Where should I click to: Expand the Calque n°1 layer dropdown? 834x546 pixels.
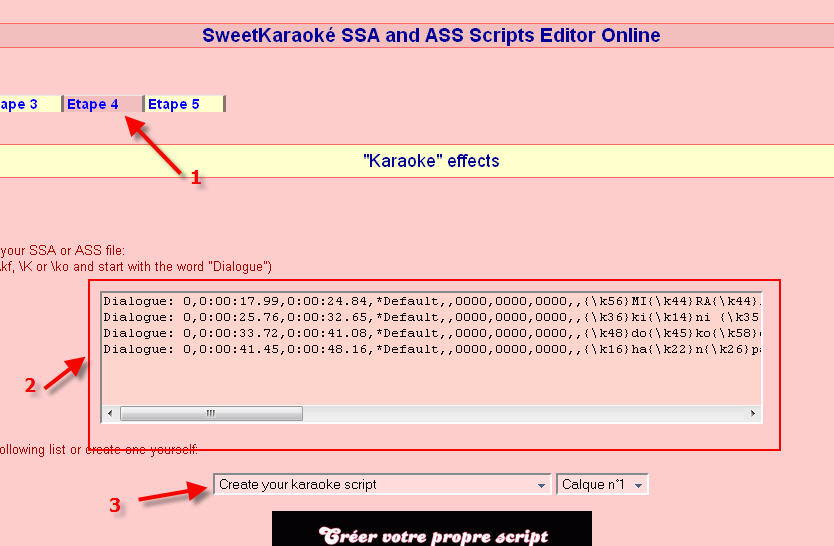(602, 484)
